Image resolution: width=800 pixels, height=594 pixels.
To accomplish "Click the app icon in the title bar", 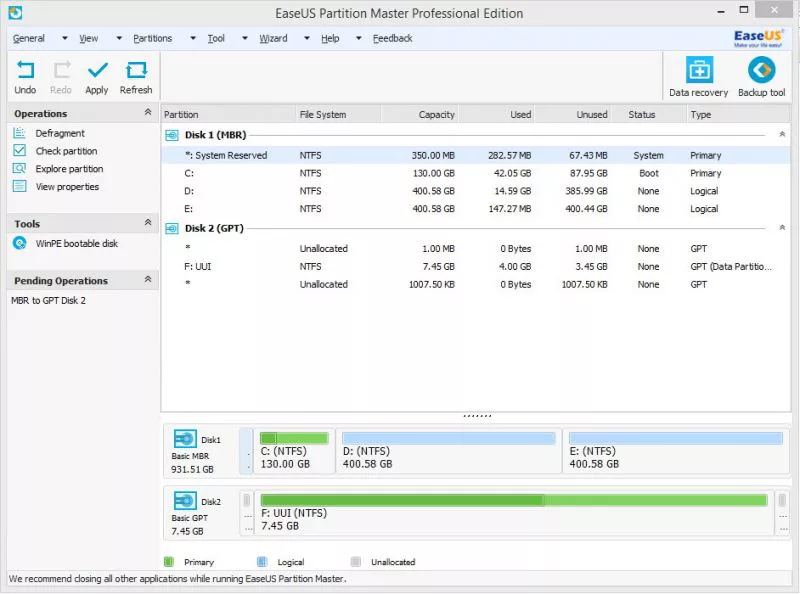I will [x=15, y=13].
